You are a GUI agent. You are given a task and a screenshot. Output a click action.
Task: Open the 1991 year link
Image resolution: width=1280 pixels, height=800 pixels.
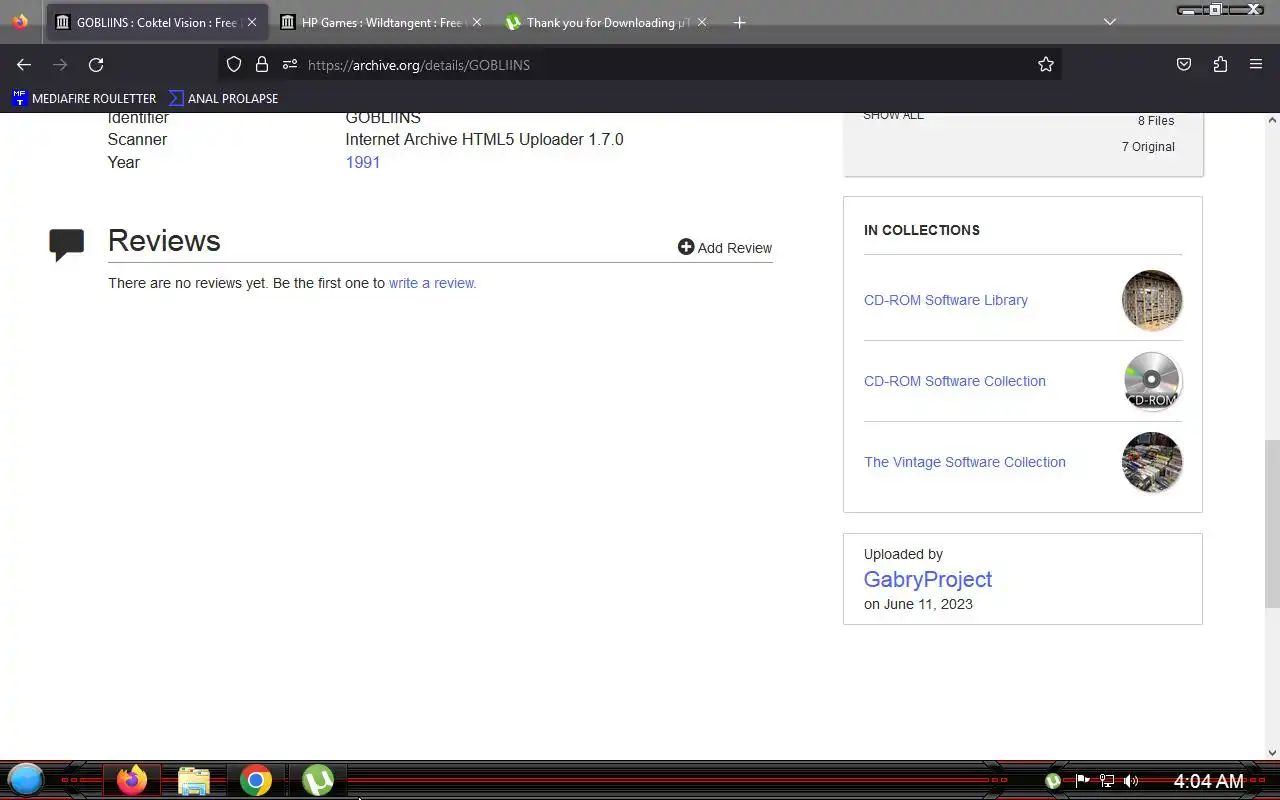point(363,162)
